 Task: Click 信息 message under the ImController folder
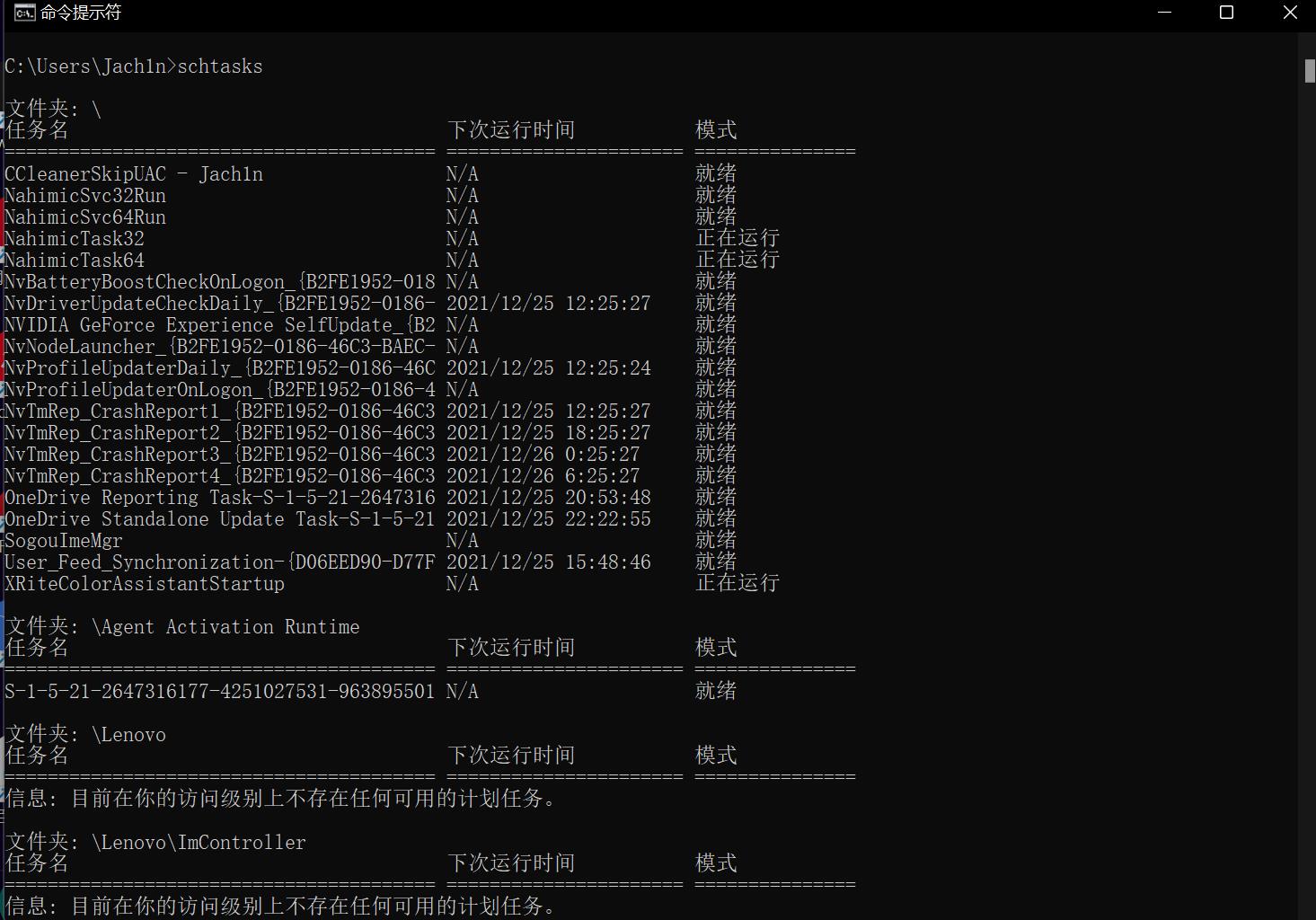coord(281,907)
